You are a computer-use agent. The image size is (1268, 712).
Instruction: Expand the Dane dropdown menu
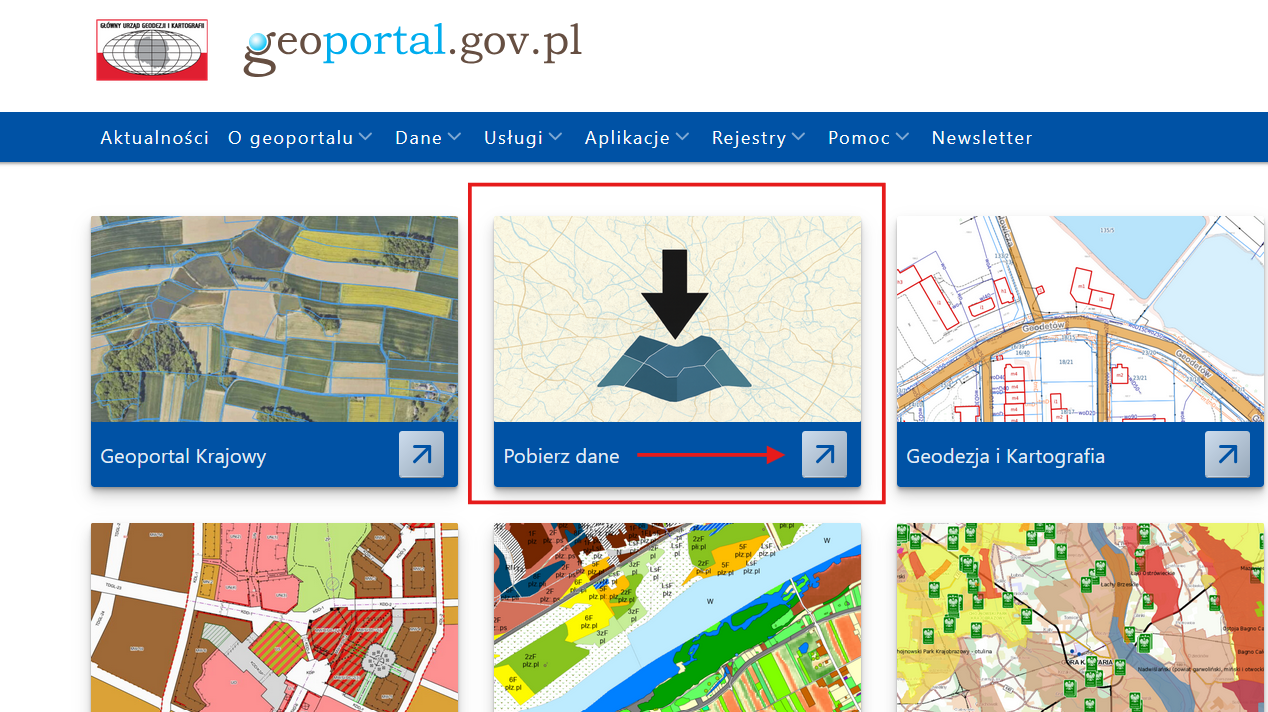click(x=427, y=138)
